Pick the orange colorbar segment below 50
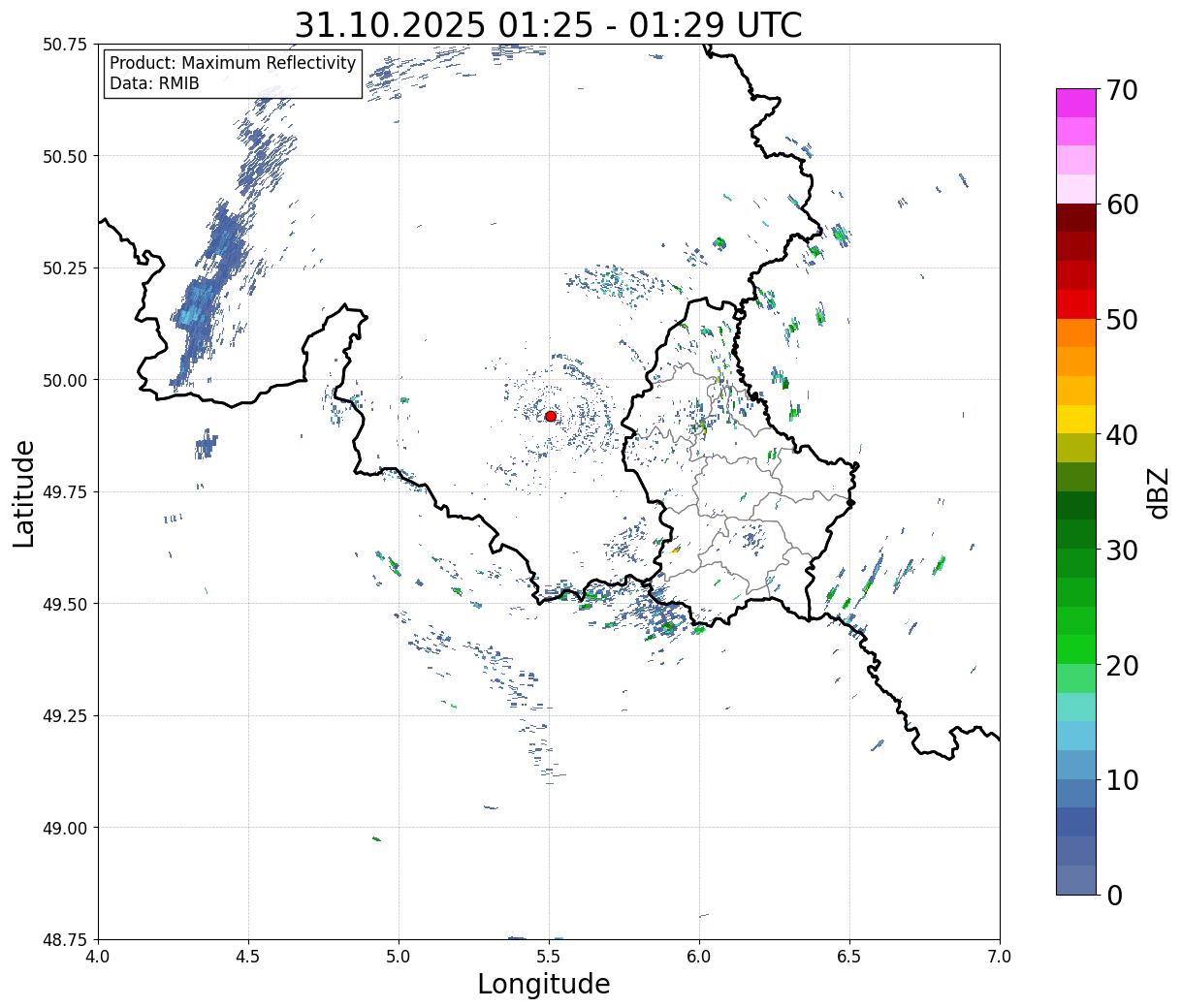The image size is (1182, 1008). point(1075,332)
